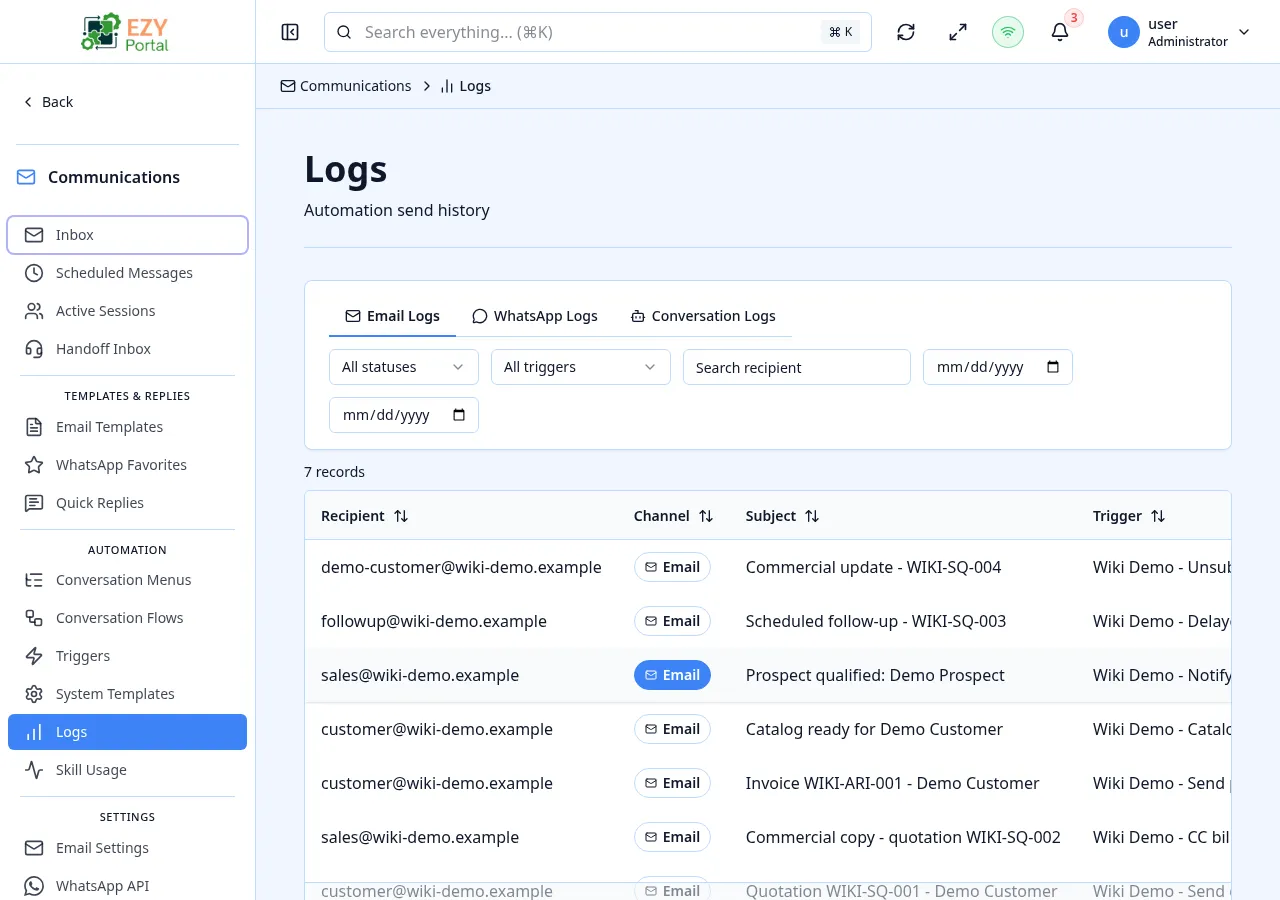Click Logs breadcrumb item
Viewport: 1280px width, 900px height.
466,86
